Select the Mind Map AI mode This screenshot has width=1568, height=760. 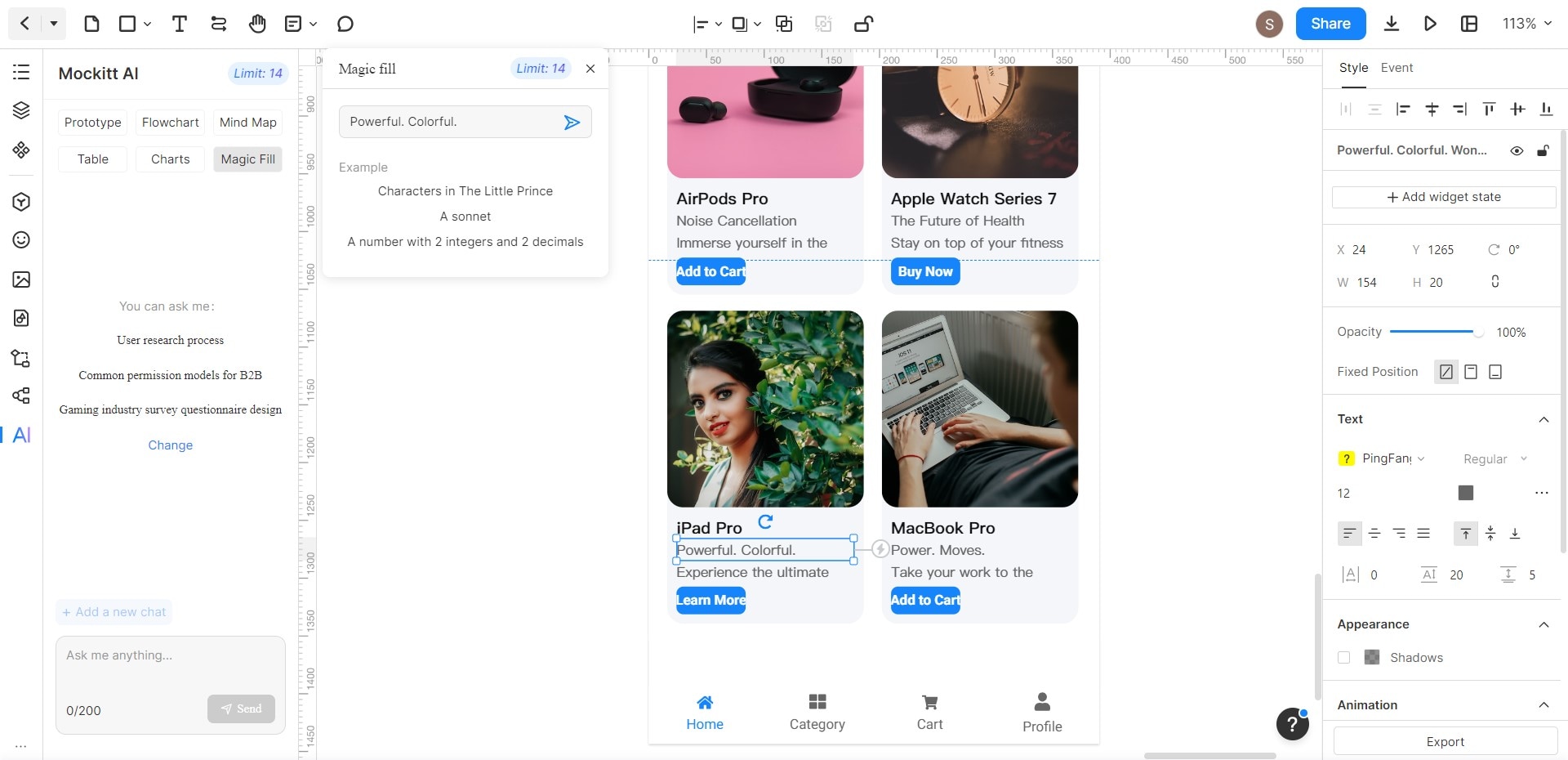[x=247, y=123]
